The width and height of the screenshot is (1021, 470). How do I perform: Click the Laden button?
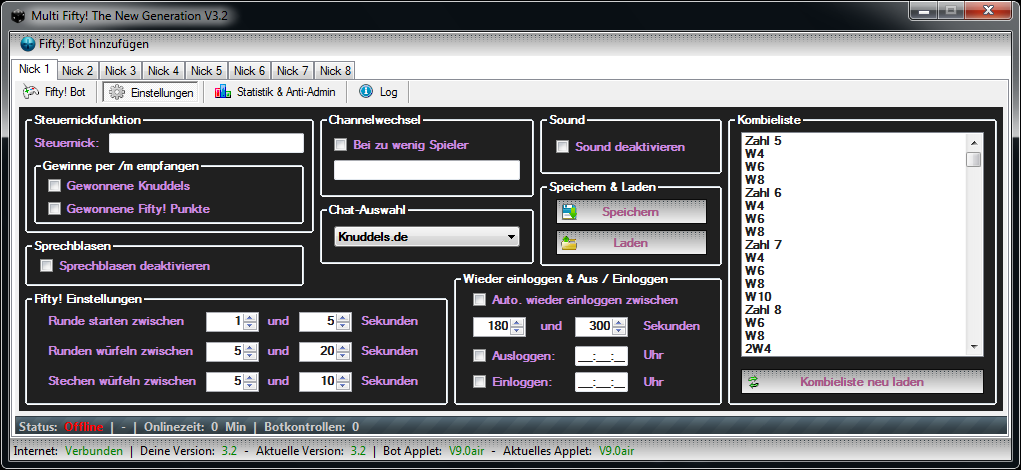click(631, 243)
